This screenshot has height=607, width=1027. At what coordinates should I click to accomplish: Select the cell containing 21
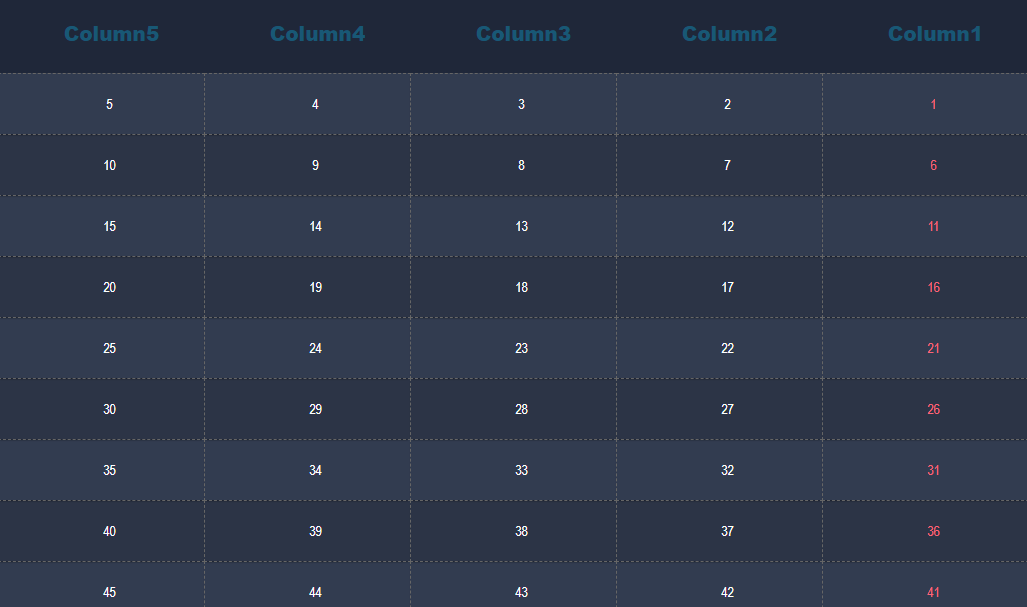pos(933,348)
